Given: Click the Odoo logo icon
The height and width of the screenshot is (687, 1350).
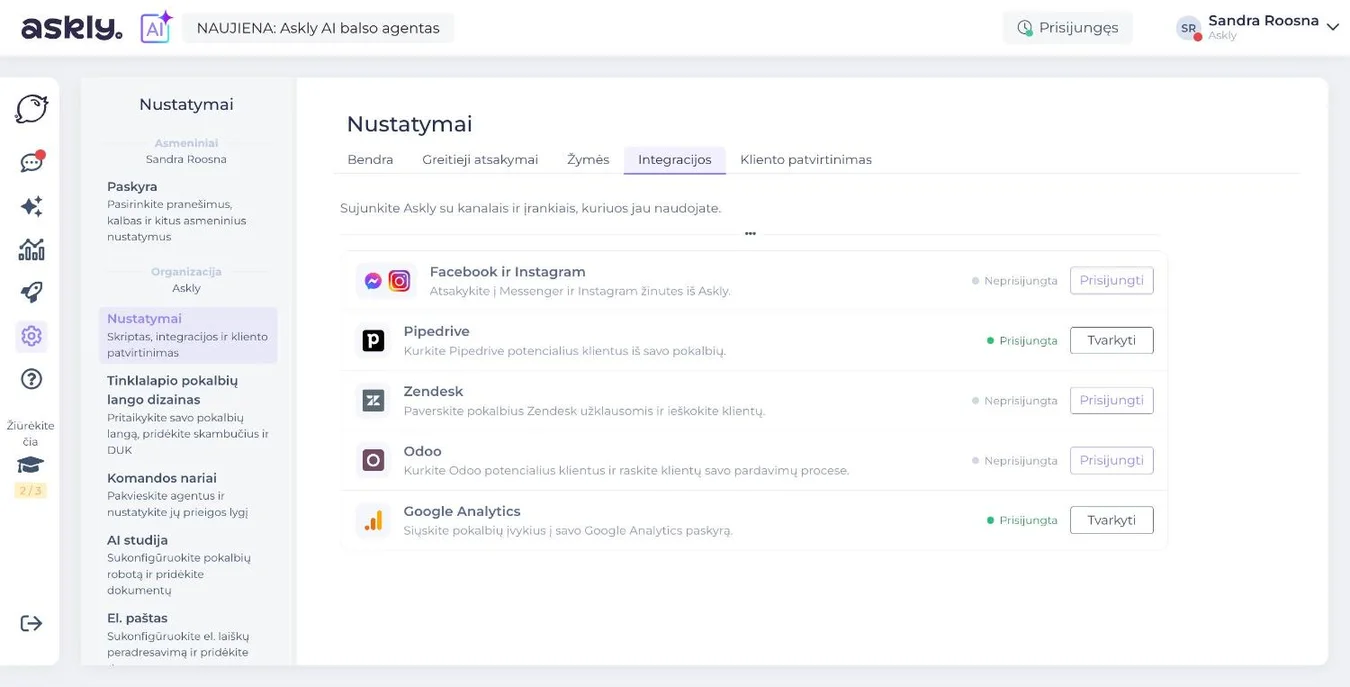Looking at the screenshot, I should tap(373, 460).
